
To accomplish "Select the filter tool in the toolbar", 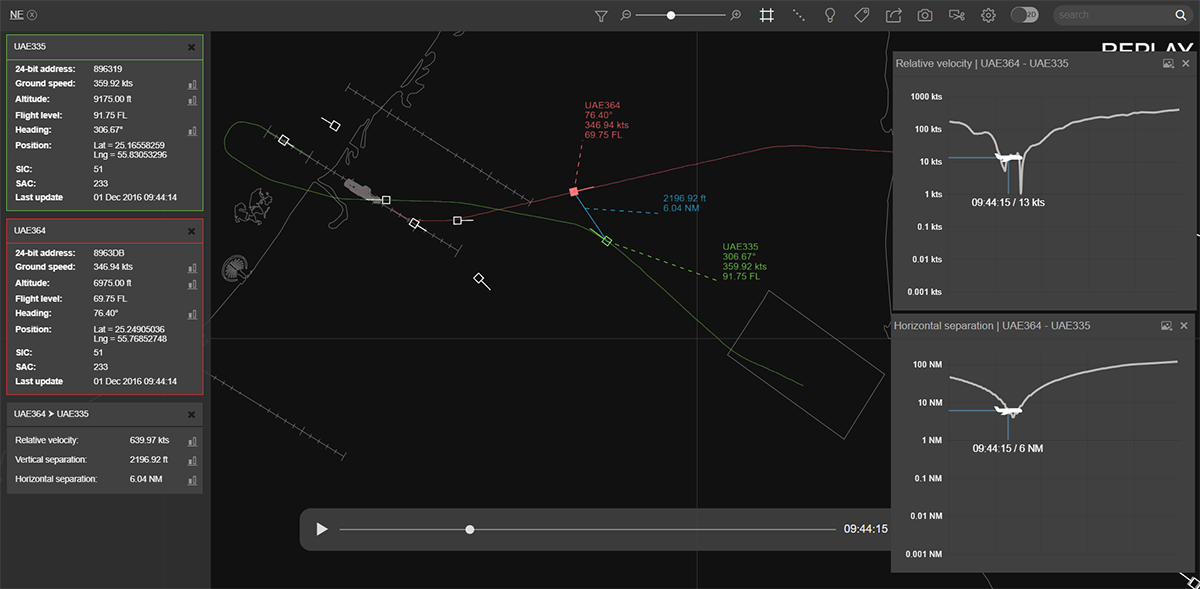I will coord(600,15).
